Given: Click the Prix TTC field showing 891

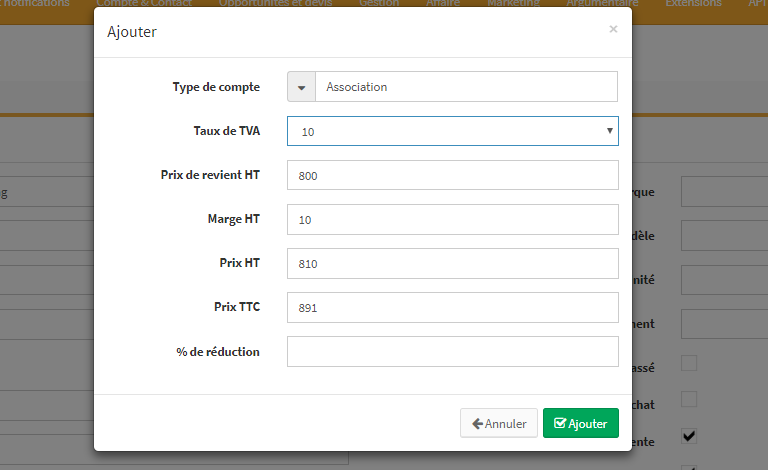Looking at the screenshot, I should 453,307.
